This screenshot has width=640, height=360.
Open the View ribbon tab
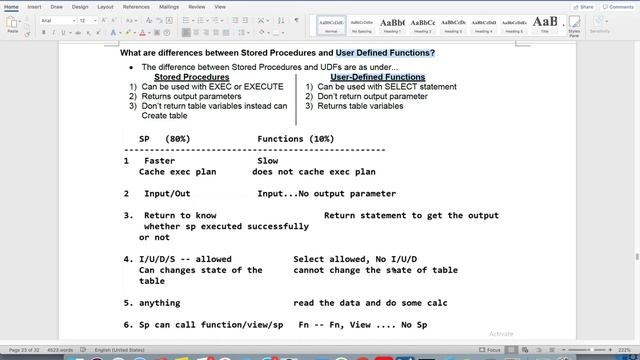220,7
